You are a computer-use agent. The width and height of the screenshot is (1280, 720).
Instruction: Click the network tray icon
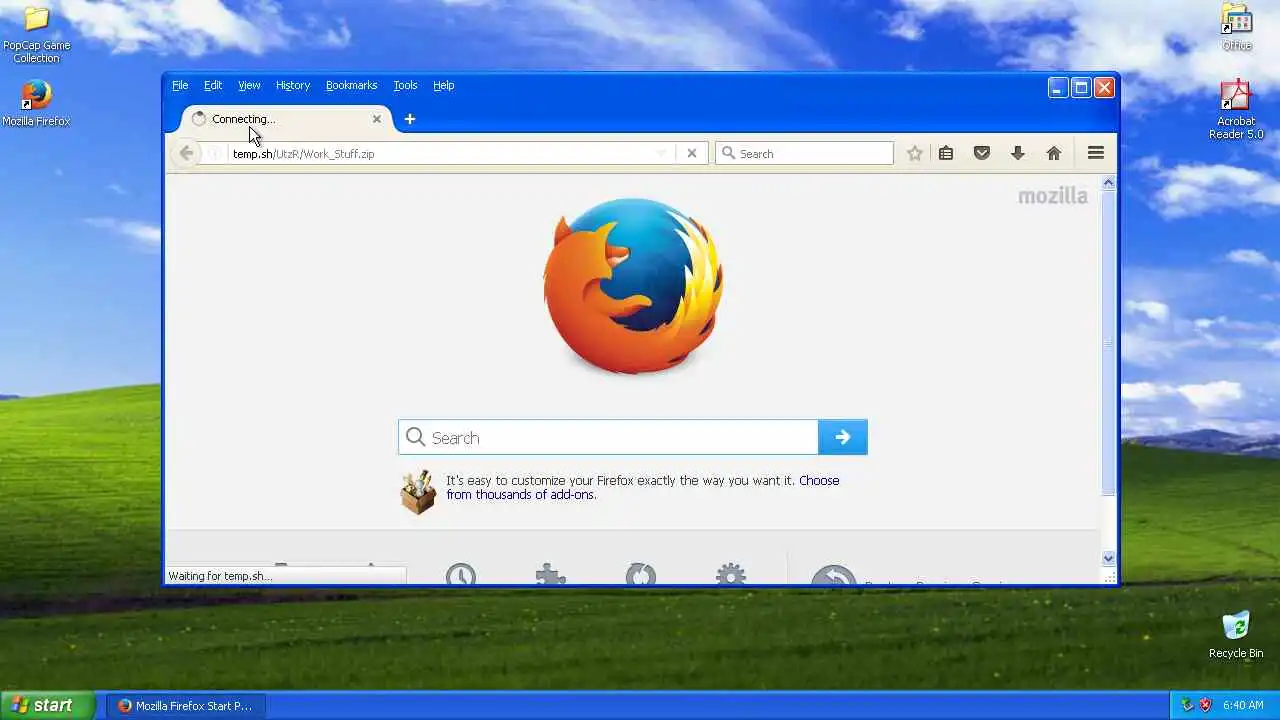(1187, 705)
